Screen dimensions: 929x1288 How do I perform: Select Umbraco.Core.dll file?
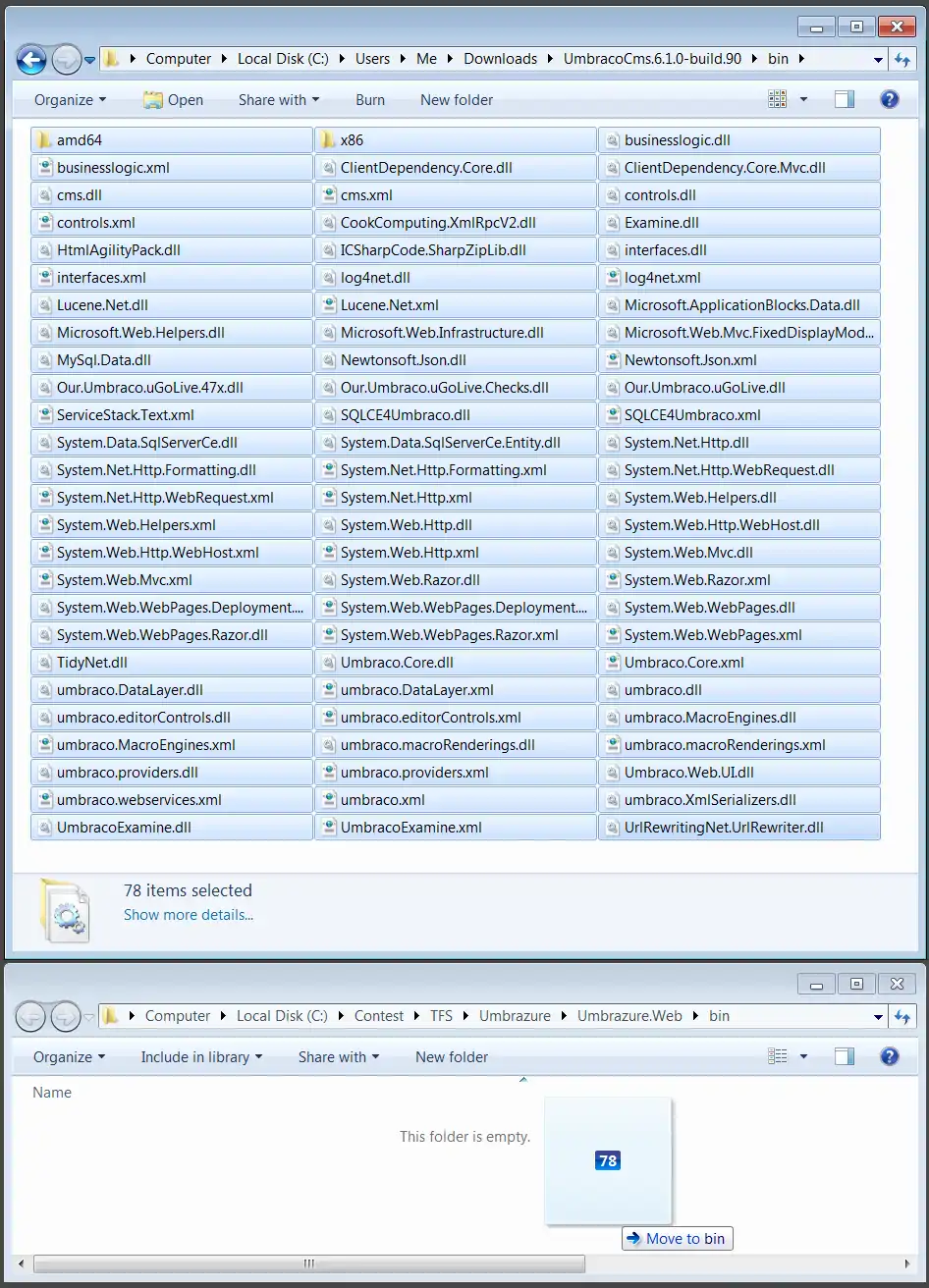455,663
